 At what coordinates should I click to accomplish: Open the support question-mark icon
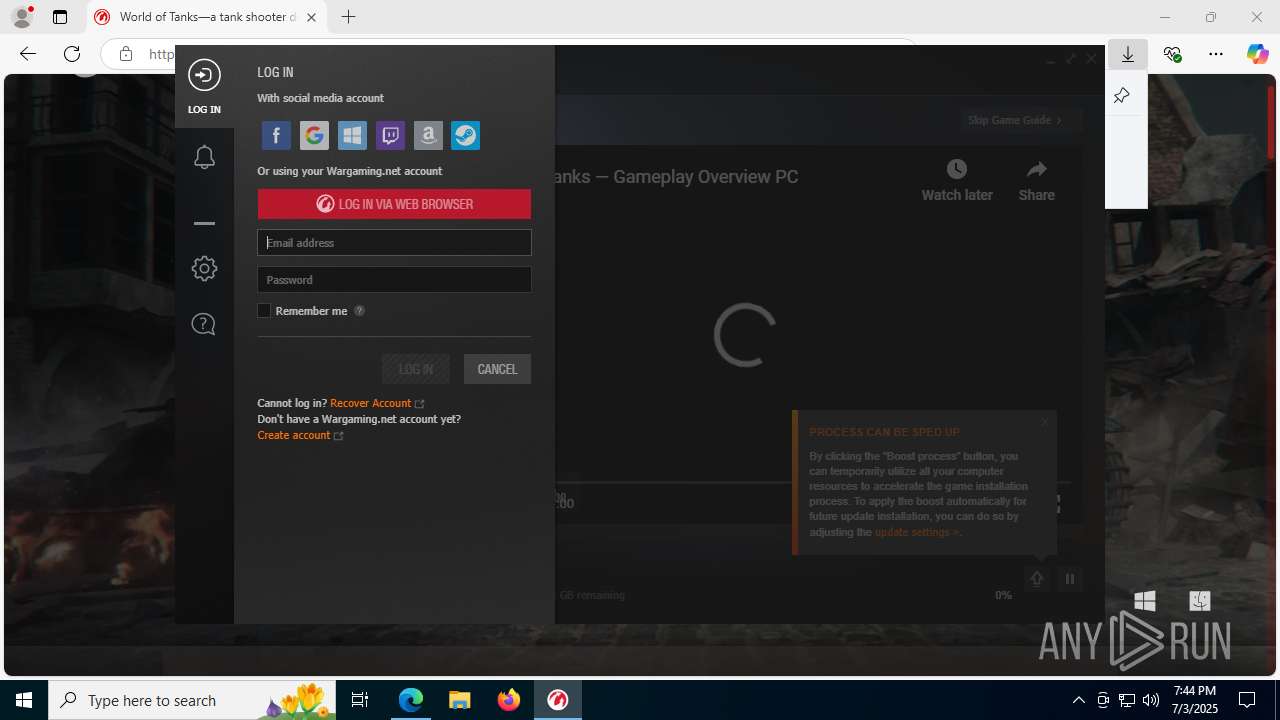tap(204, 324)
